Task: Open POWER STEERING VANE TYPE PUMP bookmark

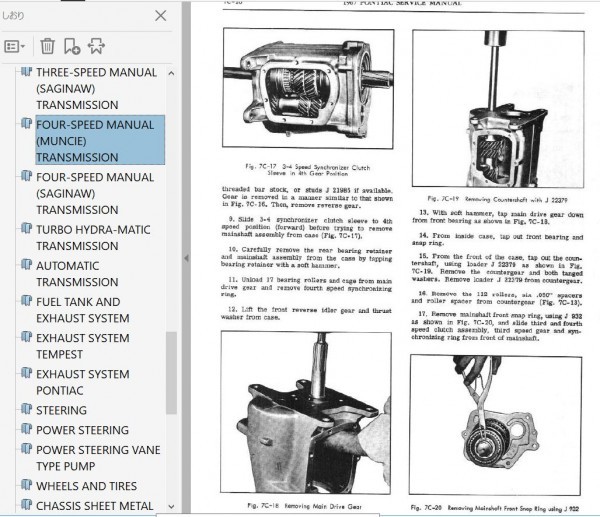Action: pyautogui.click(x=98, y=458)
